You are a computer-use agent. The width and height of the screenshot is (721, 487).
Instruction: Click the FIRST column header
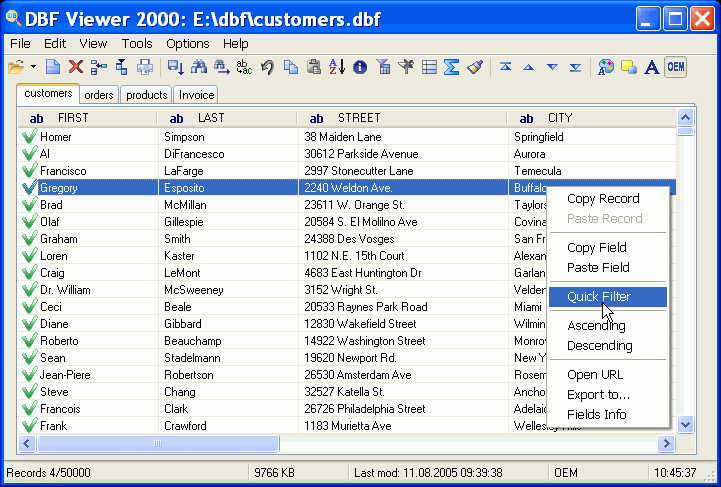click(88, 118)
